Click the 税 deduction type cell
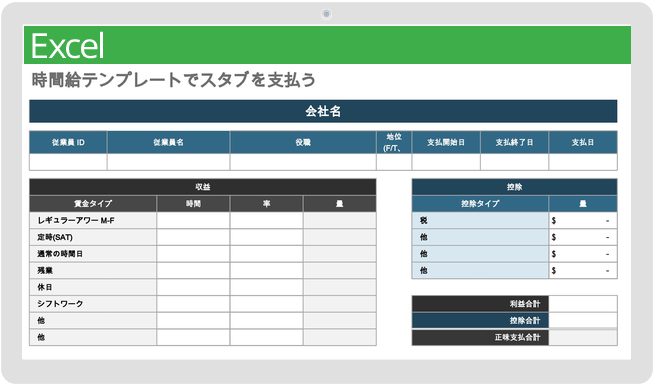 [x=480, y=220]
